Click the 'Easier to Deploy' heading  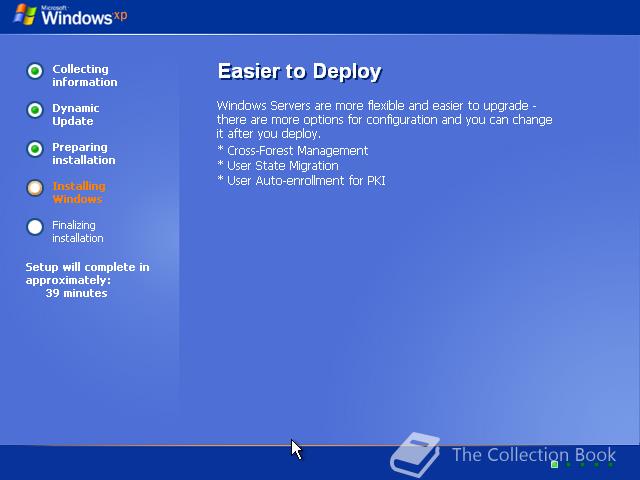click(x=300, y=71)
